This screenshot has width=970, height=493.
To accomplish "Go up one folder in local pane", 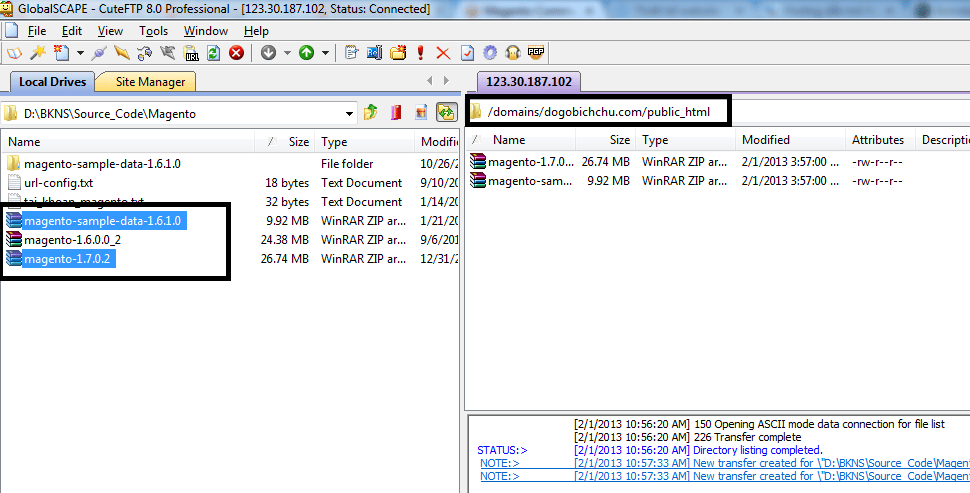I will (371, 113).
